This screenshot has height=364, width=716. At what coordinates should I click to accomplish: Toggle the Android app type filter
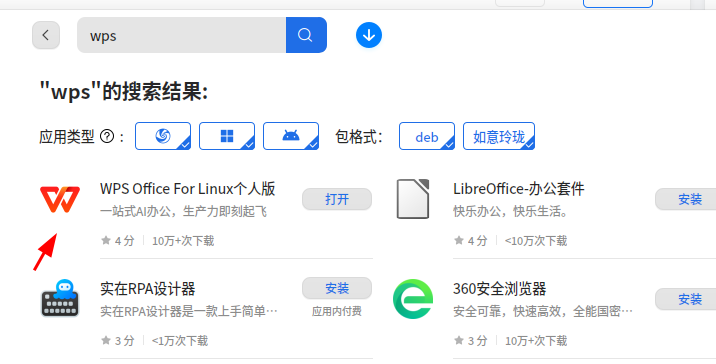click(291, 136)
